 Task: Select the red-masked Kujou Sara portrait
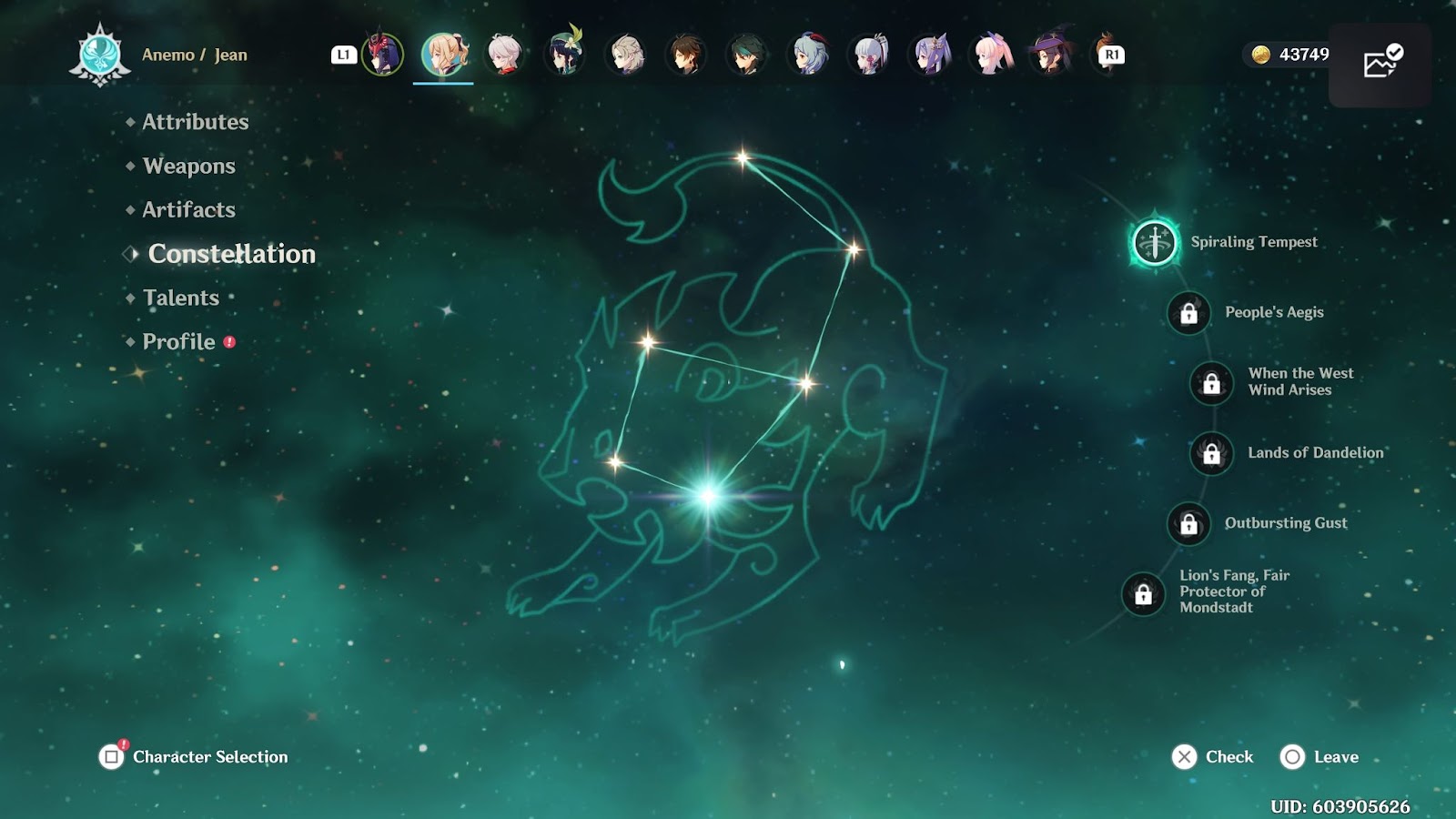click(x=382, y=55)
